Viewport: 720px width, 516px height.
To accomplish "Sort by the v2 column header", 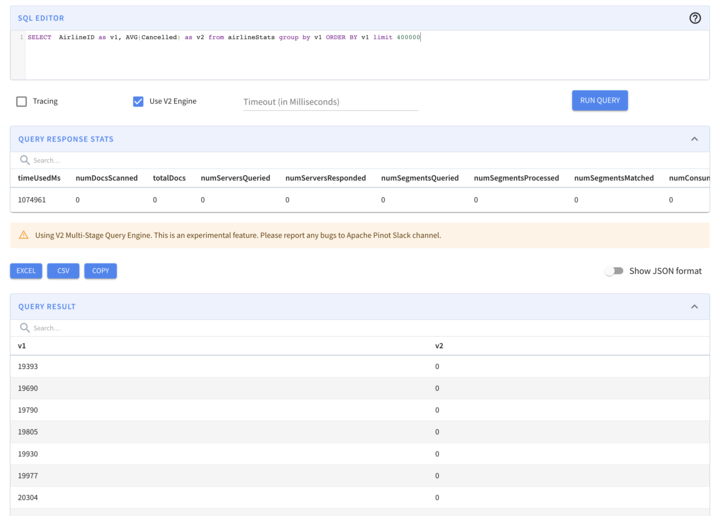I will [x=439, y=346].
